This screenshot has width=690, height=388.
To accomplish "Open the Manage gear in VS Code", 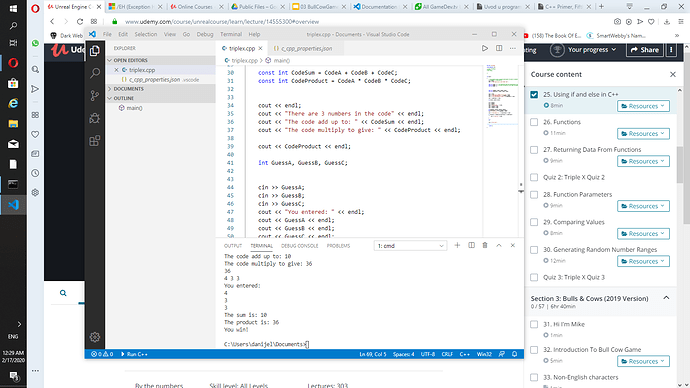I will click(x=95, y=337).
